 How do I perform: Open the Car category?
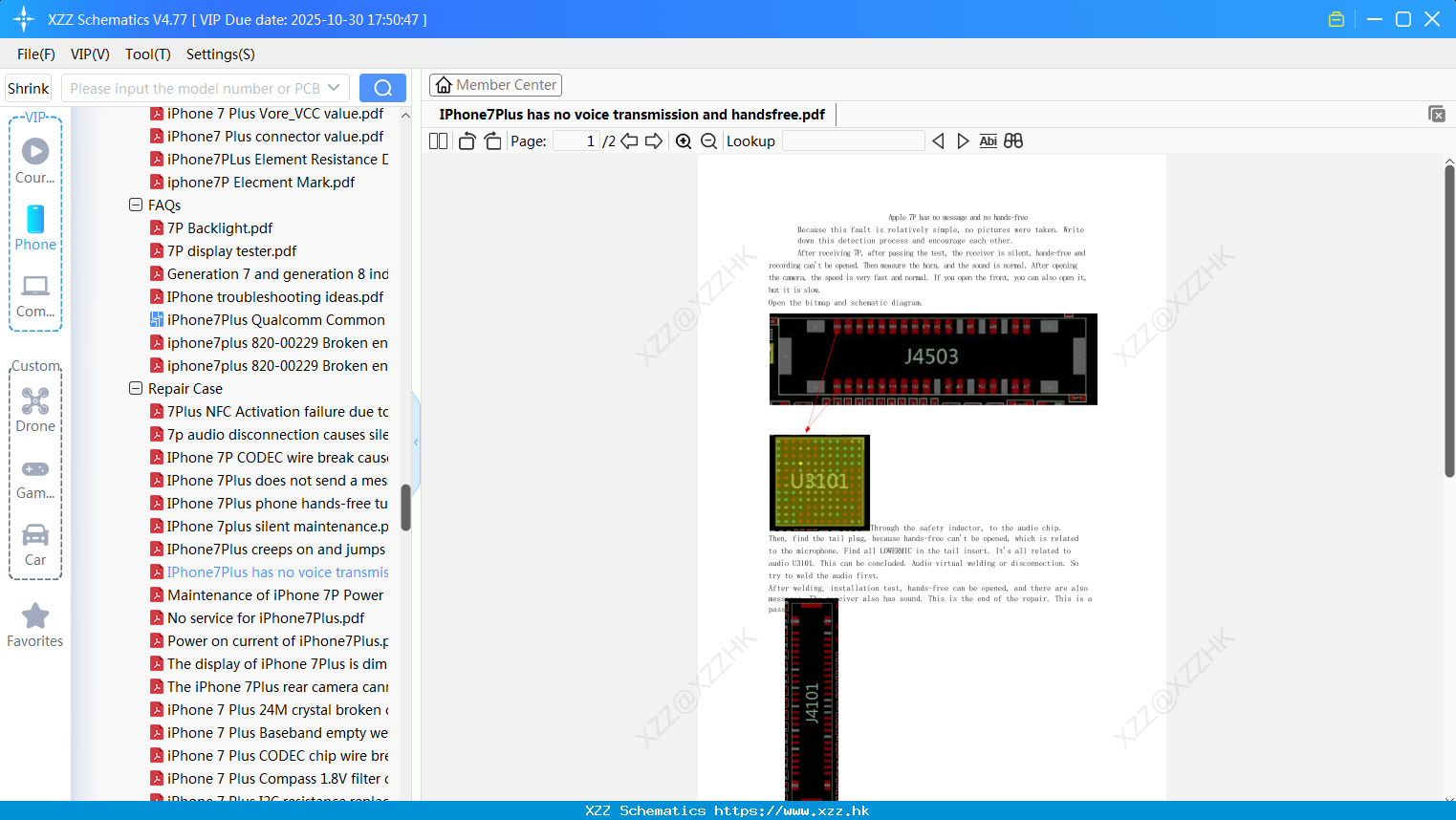pos(35,545)
